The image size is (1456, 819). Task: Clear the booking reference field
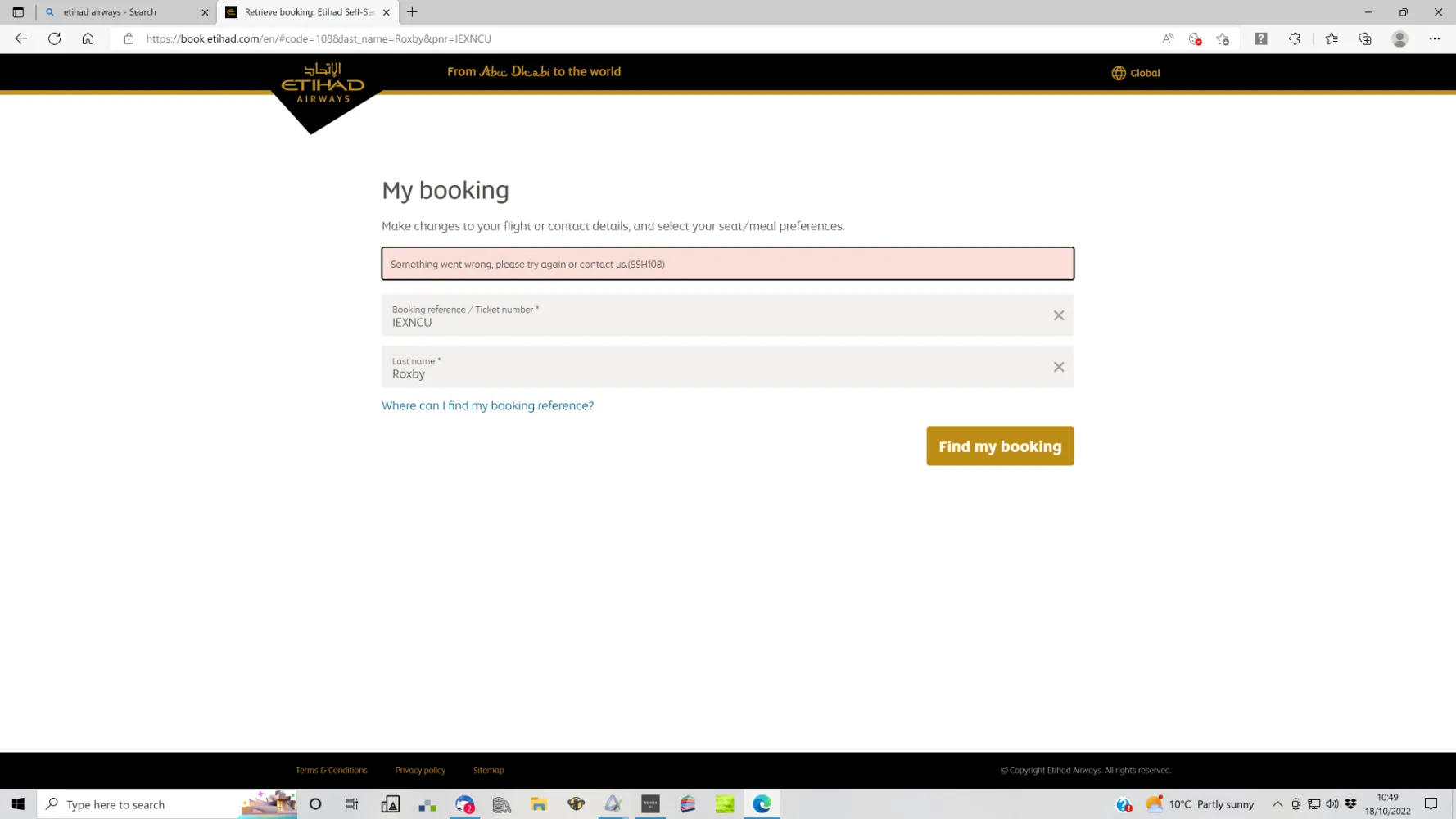click(1059, 315)
